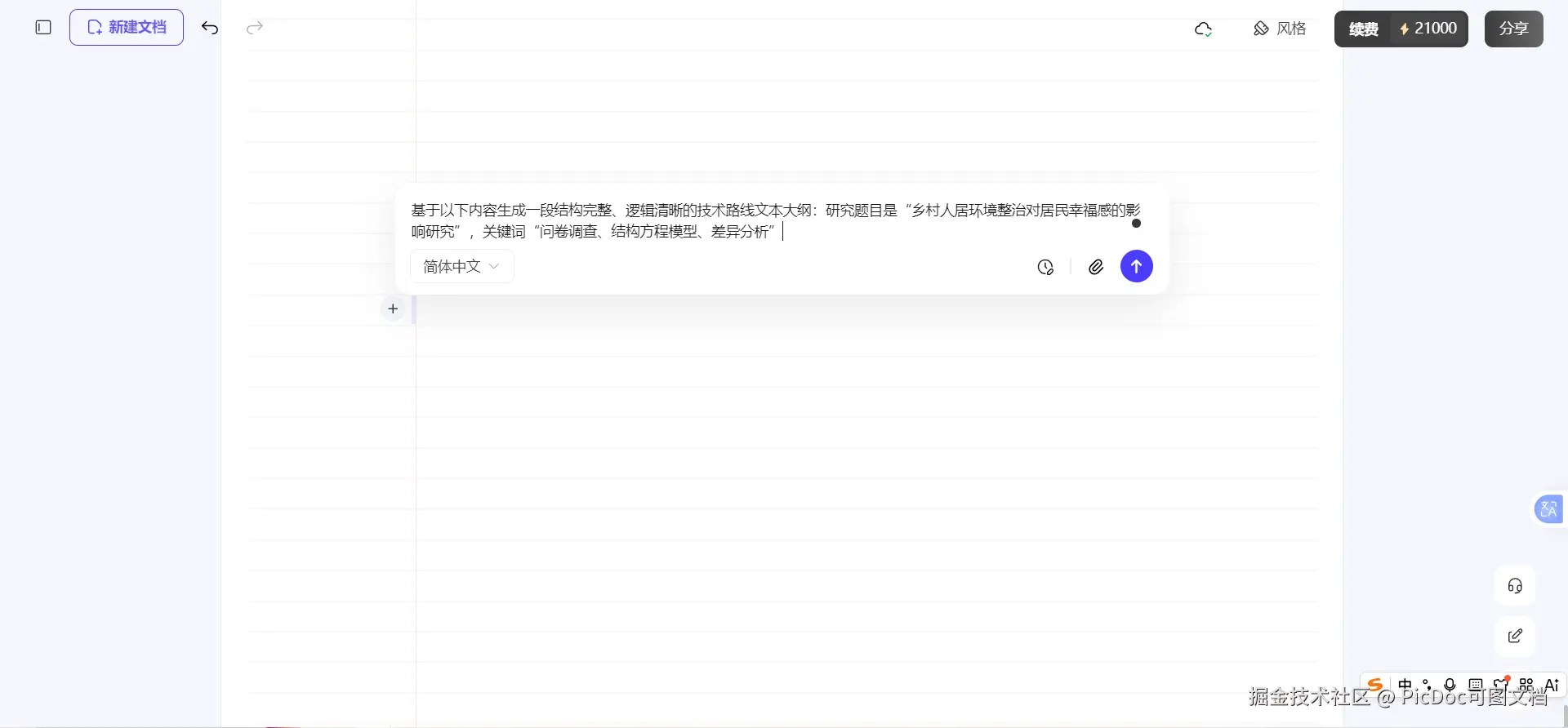Open the 风格 style options
Viewport: 1568px width, 728px height.
pos(1280,29)
